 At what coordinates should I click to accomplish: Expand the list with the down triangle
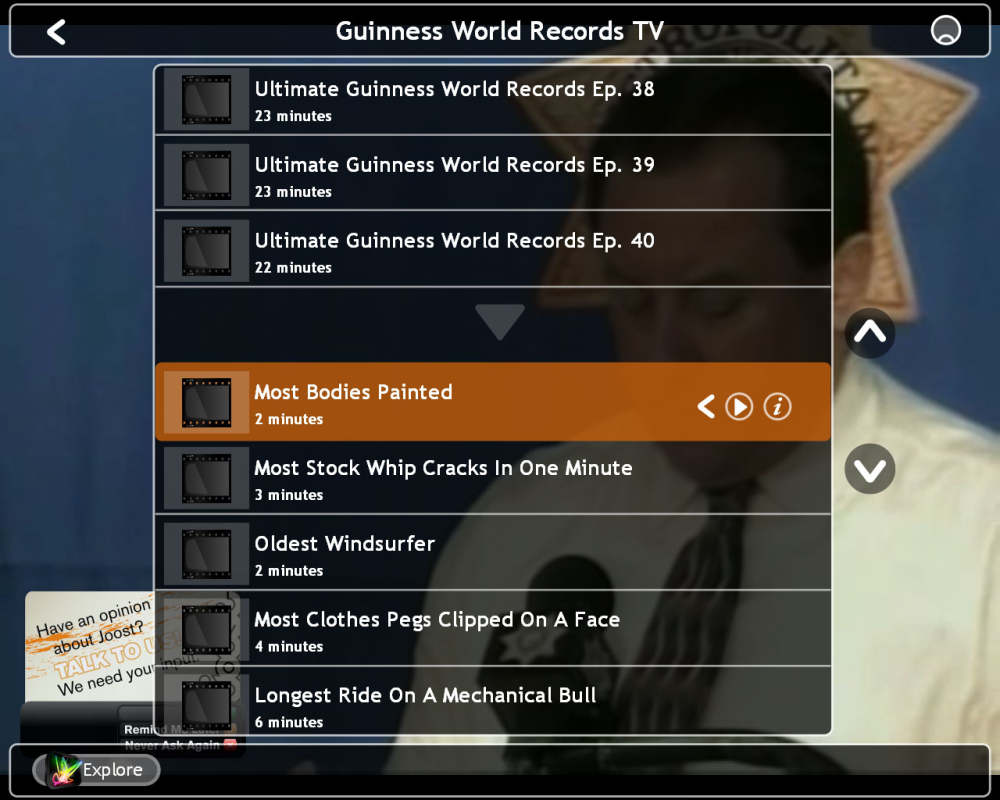[499, 322]
